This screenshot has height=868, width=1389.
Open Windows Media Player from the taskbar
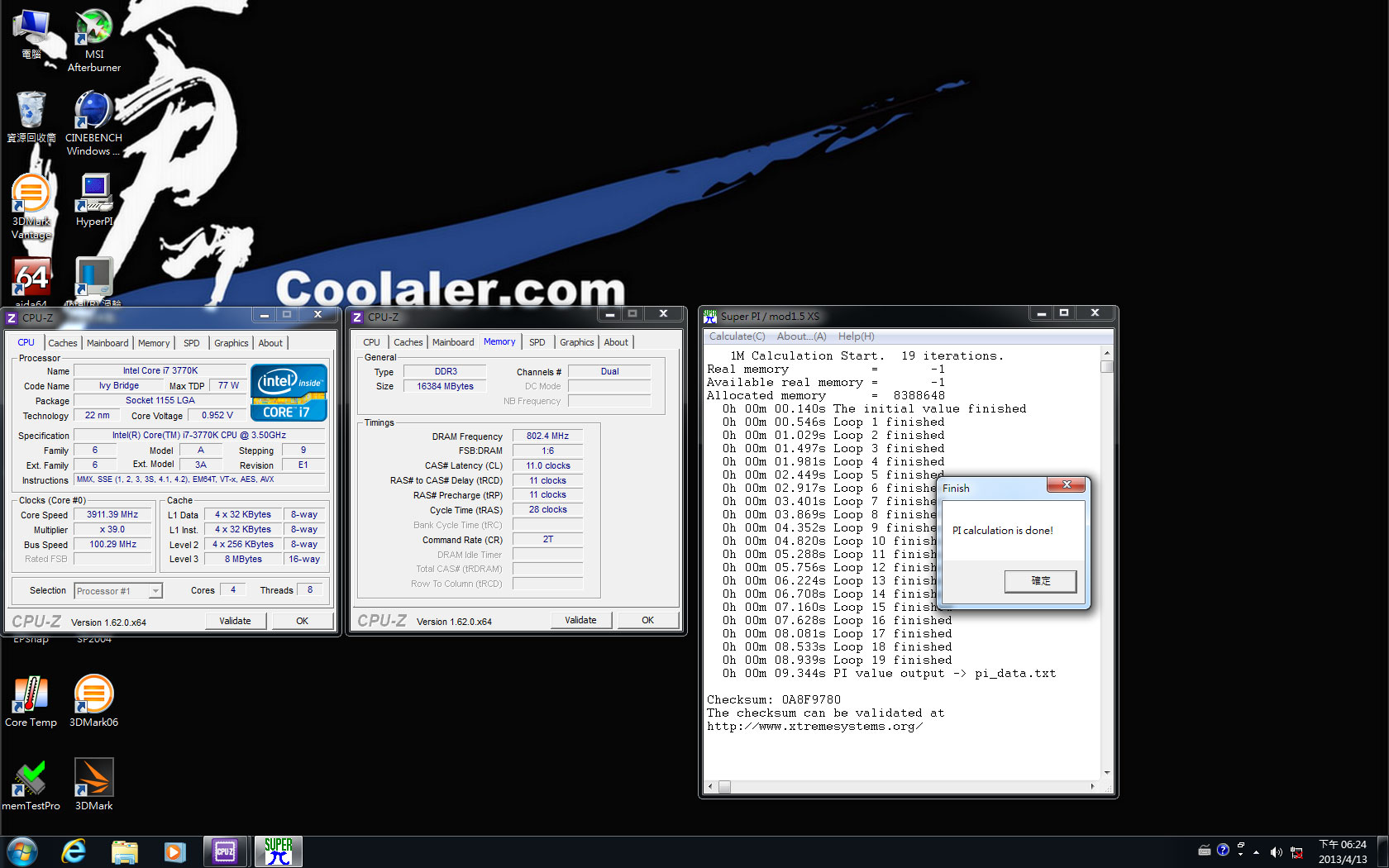pos(174,851)
